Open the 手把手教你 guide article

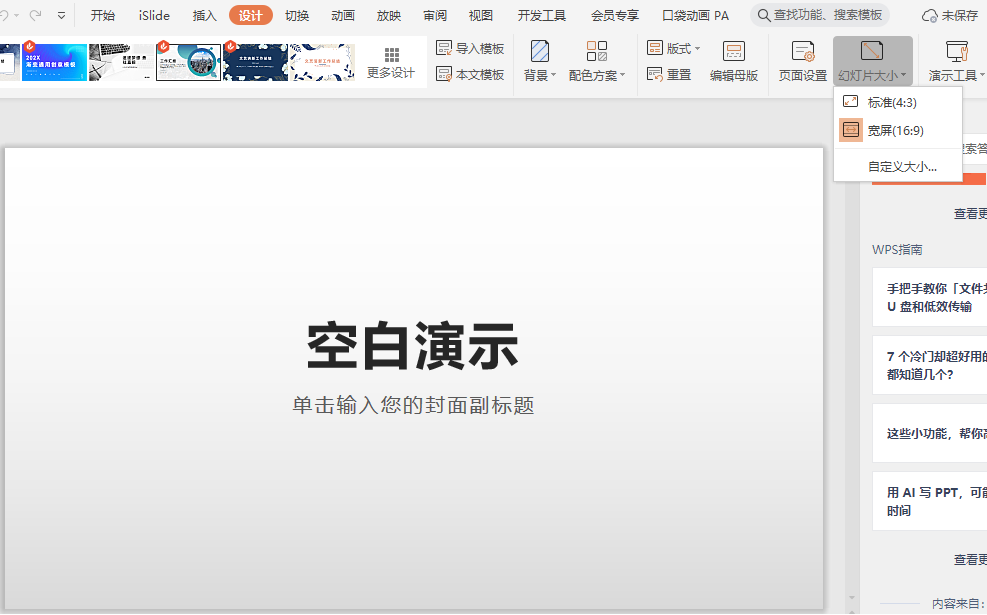click(930, 297)
